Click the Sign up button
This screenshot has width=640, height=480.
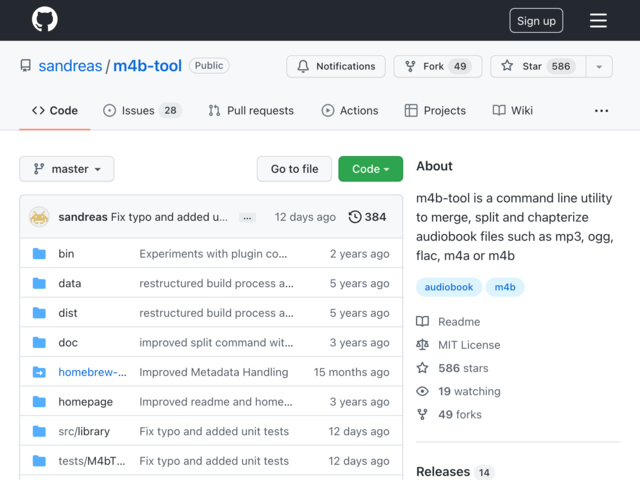pos(536,20)
